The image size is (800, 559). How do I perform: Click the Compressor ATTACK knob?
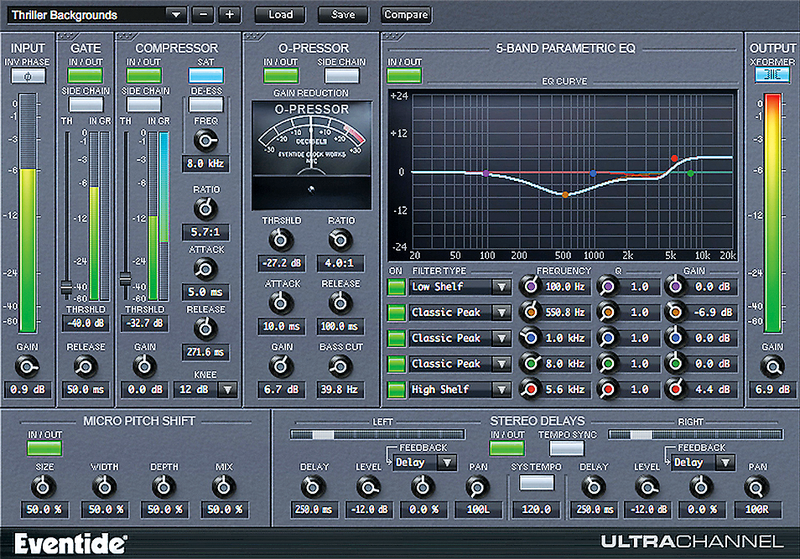pyautogui.click(x=206, y=269)
